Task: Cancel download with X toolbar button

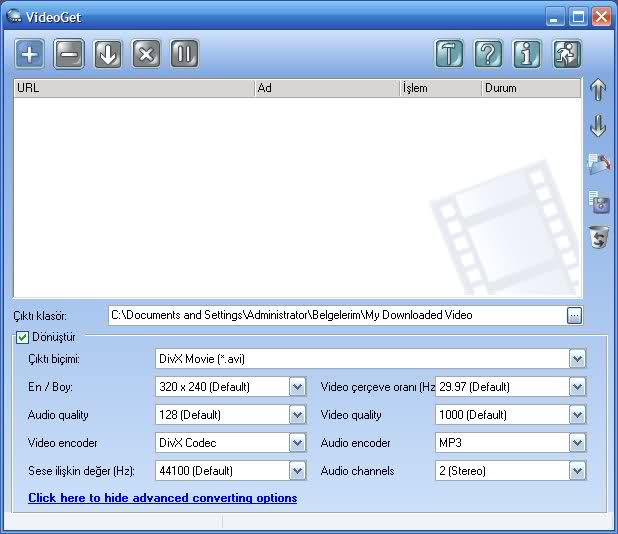Action: pos(146,54)
